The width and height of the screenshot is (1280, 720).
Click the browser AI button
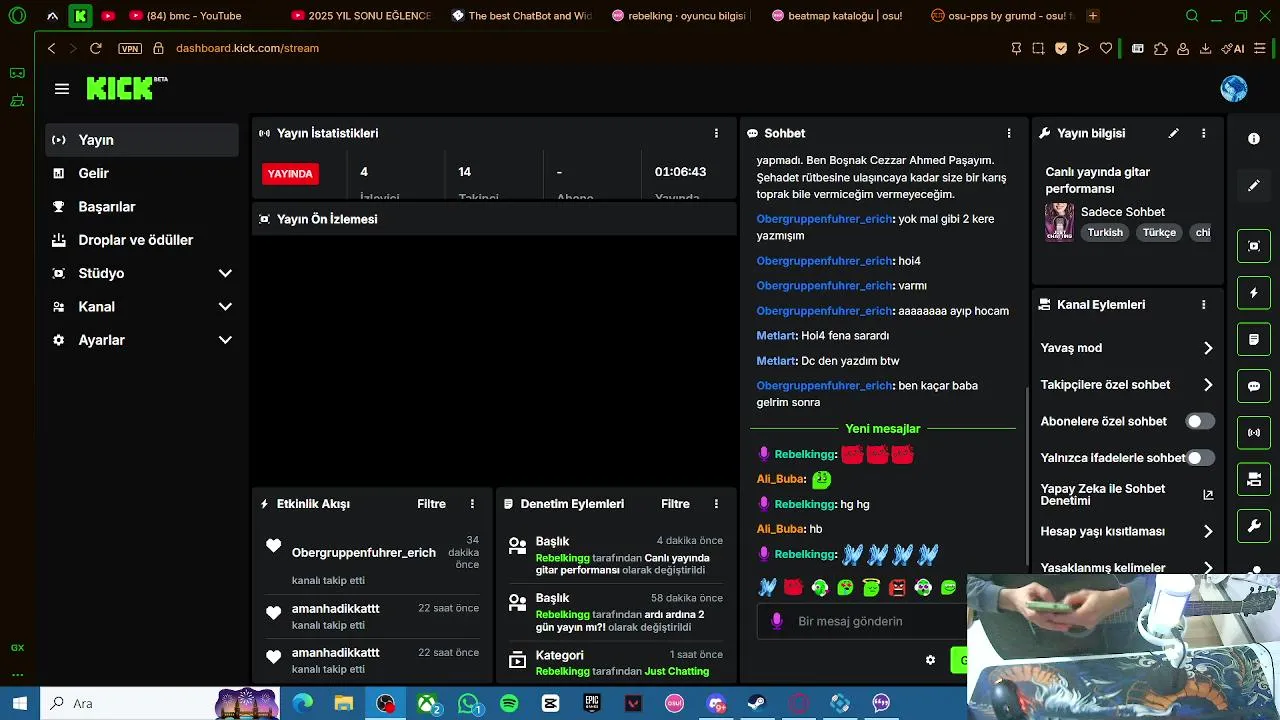click(1233, 48)
